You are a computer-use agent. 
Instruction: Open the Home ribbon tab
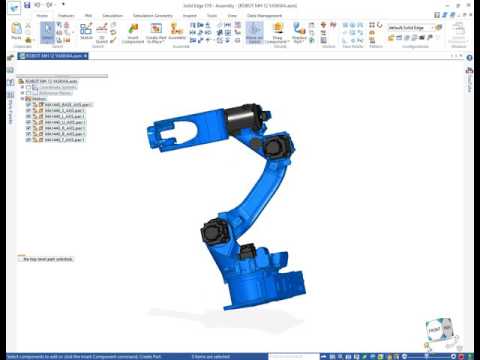click(42, 16)
